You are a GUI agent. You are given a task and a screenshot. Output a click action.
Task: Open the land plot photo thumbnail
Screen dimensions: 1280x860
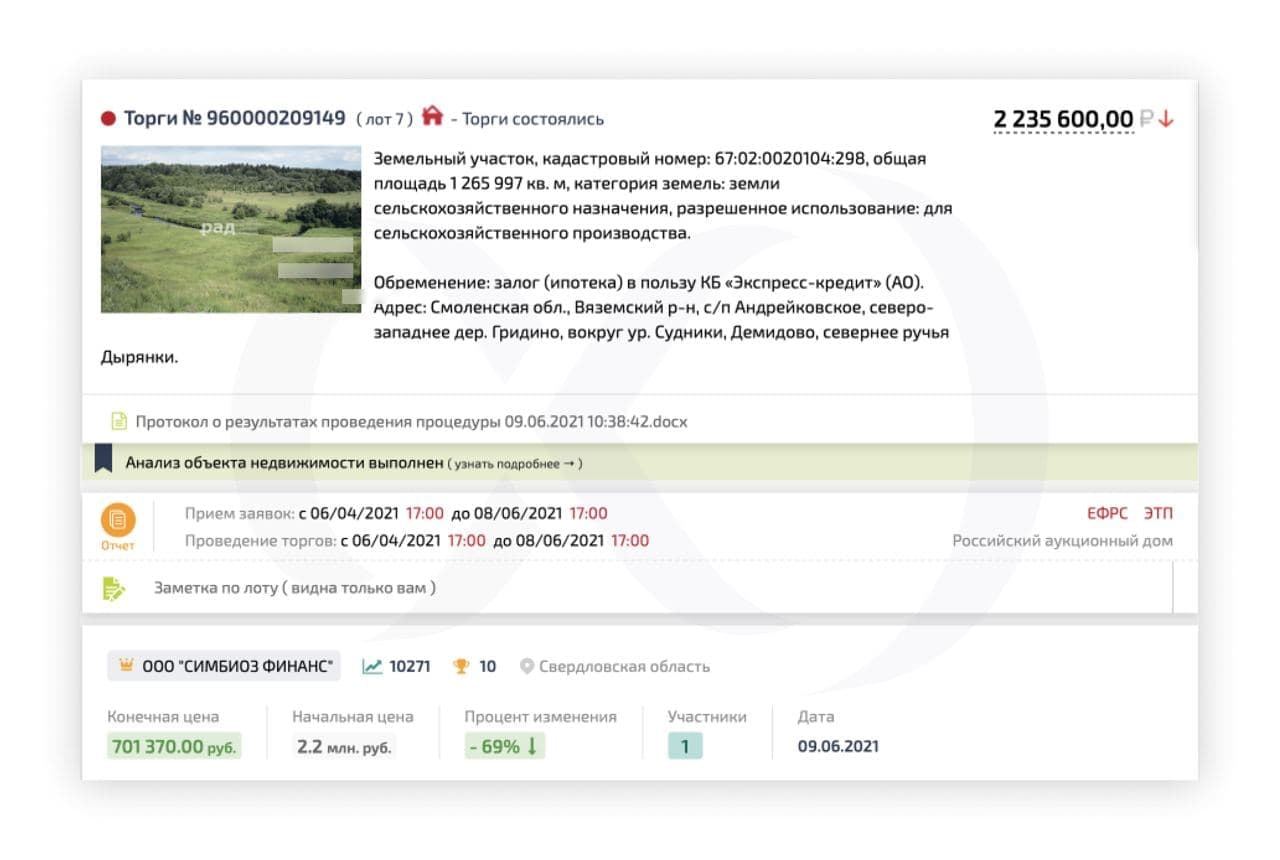tap(231, 229)
